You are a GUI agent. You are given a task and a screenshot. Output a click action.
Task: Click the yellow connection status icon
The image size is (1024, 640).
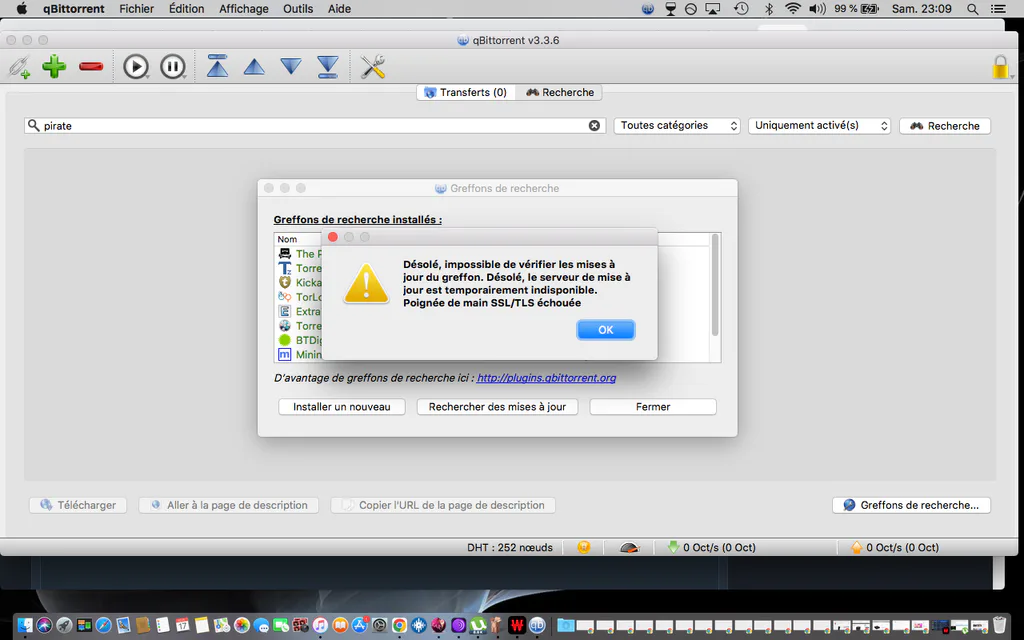(584, 547)
